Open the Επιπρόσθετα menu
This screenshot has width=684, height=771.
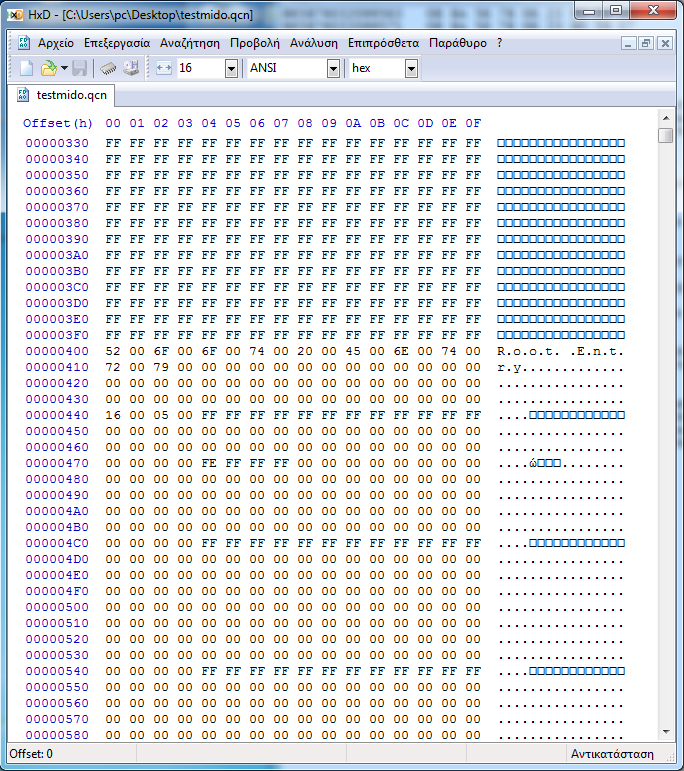(x=383, y=43)
